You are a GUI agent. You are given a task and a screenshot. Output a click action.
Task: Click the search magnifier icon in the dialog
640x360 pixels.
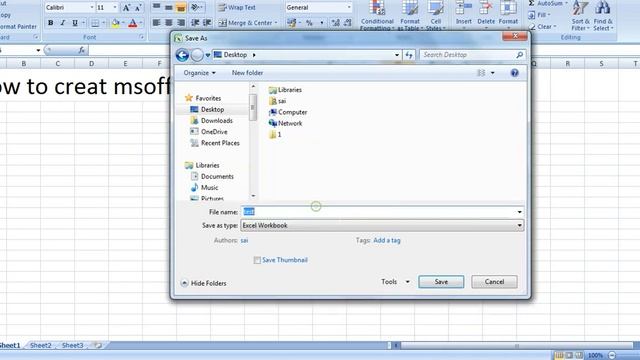tap(519, 55)
